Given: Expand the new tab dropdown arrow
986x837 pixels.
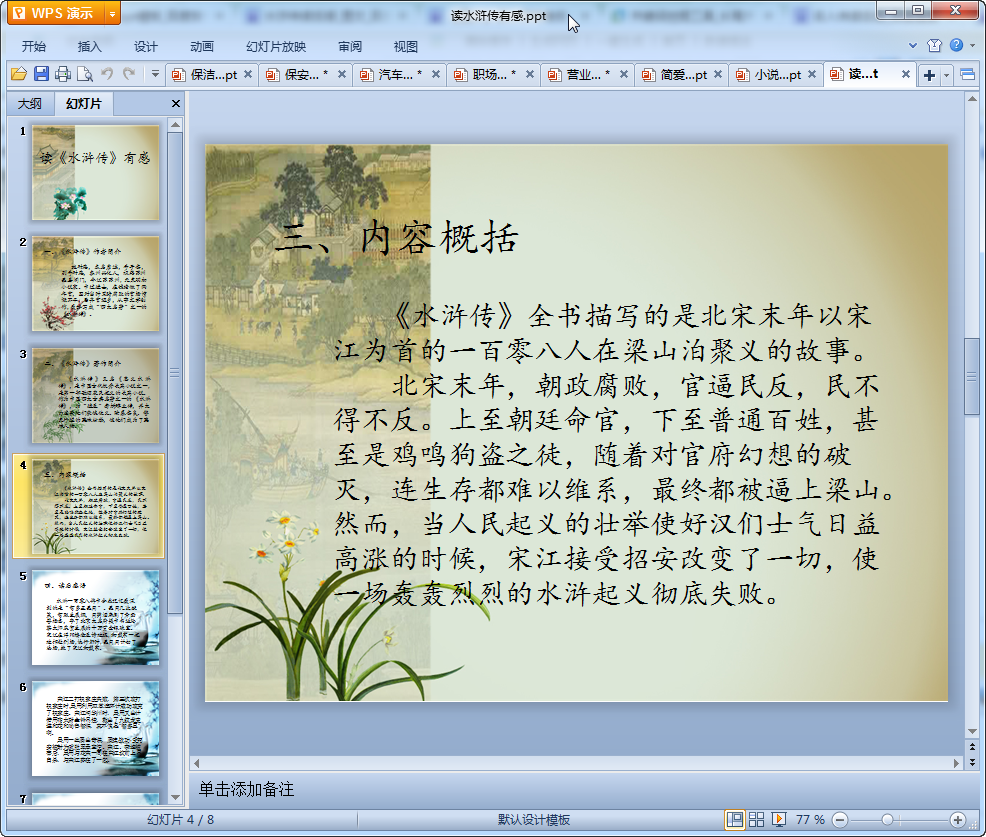Looking at the screenshot, I should [x=946, y=75].
